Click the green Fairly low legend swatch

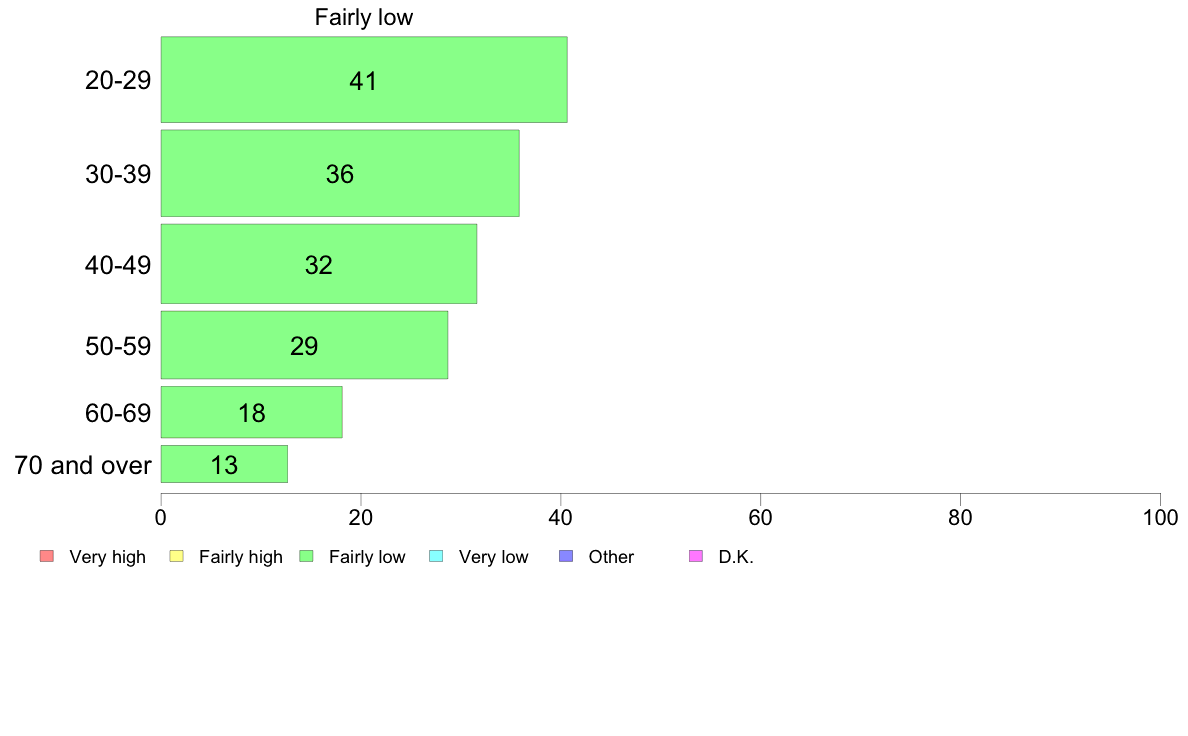click(307, 556)
